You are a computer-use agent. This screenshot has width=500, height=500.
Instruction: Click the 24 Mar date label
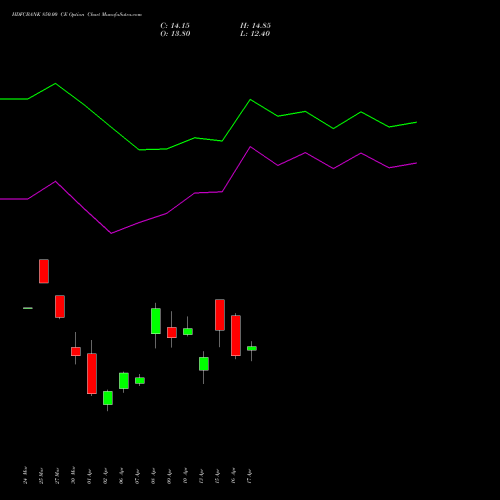pyautogui.click(x=26, y=475)
